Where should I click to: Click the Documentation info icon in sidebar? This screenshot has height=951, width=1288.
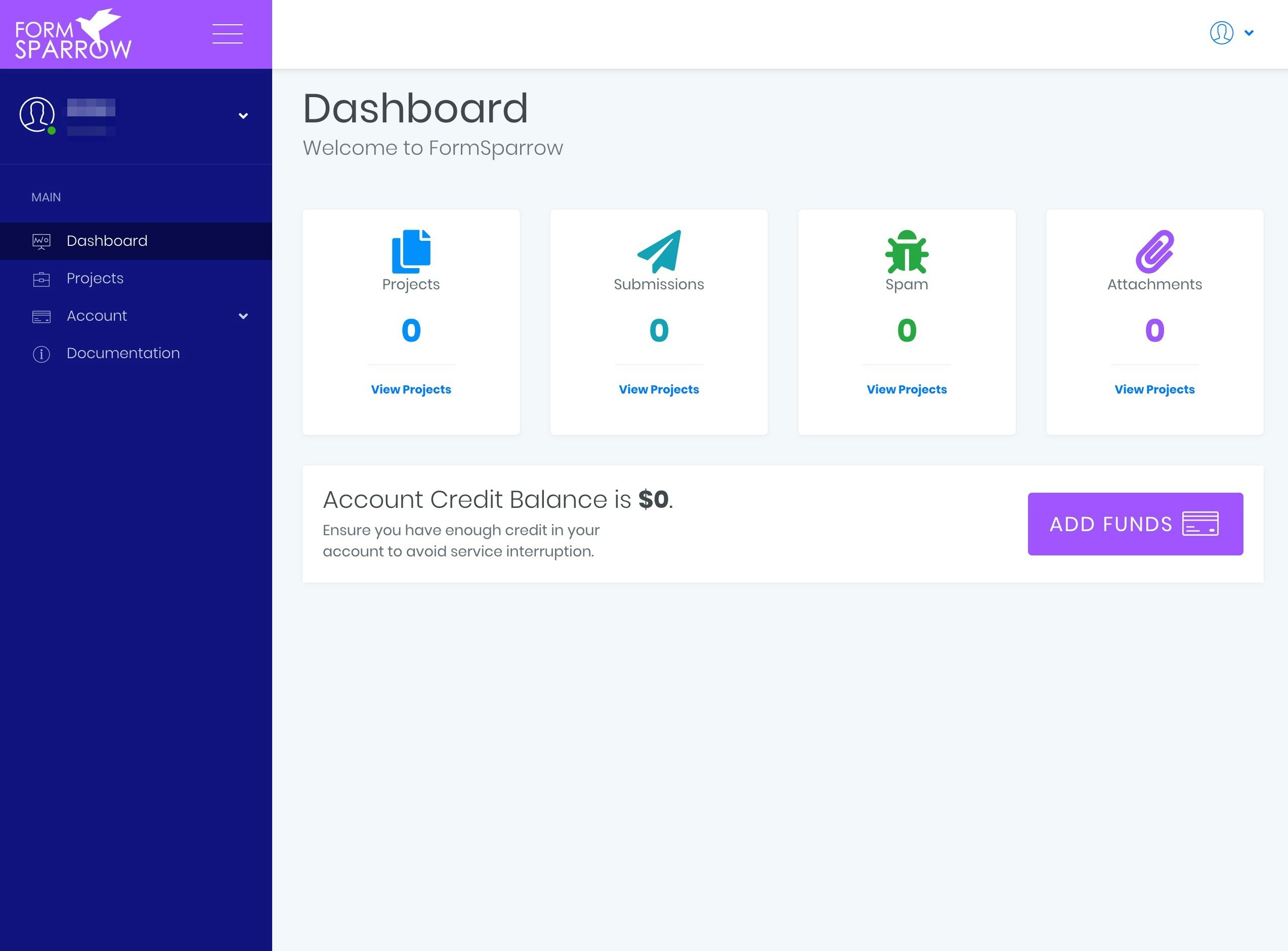coord(41,354)
